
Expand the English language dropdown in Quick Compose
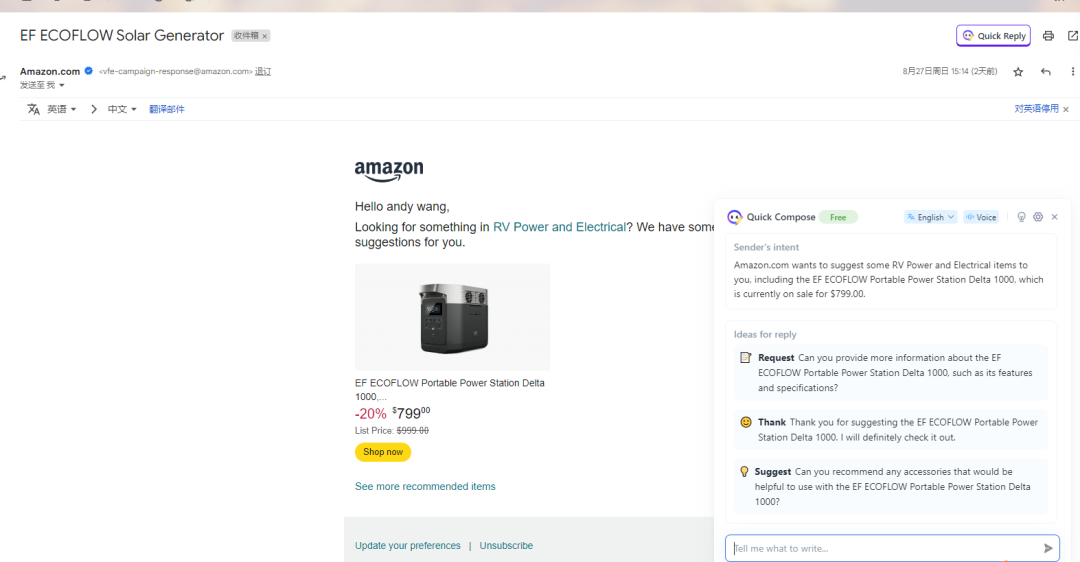(930, 217)
